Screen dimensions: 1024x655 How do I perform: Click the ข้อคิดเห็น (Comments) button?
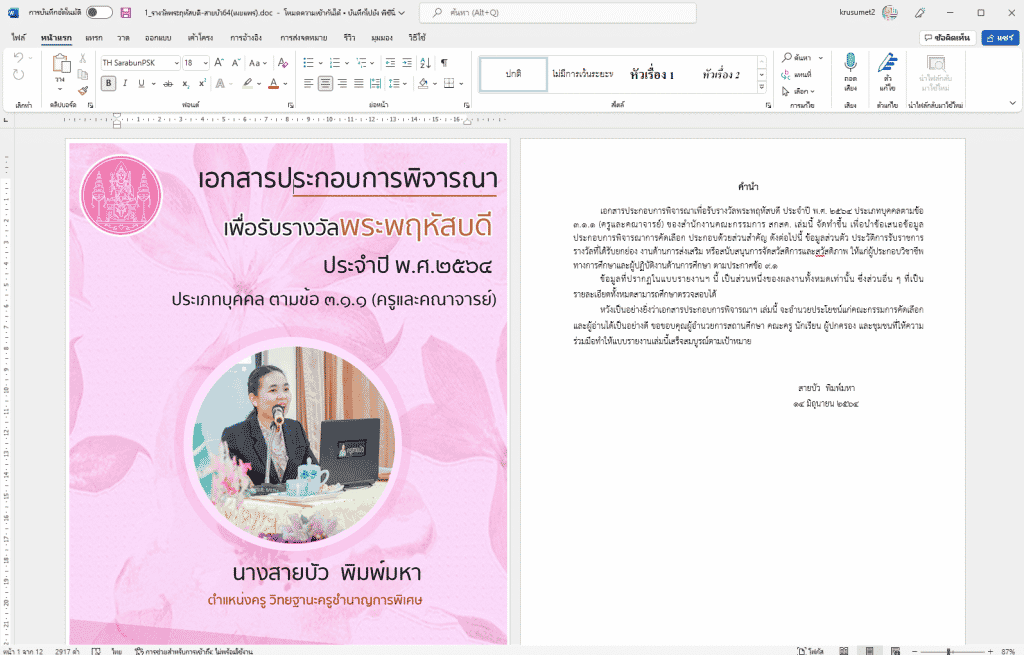coord(948,38)
